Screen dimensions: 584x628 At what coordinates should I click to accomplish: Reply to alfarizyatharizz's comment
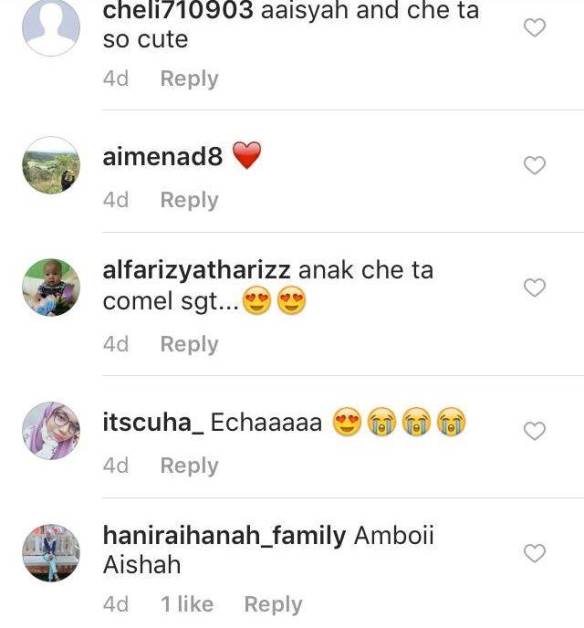click(189, 344)
